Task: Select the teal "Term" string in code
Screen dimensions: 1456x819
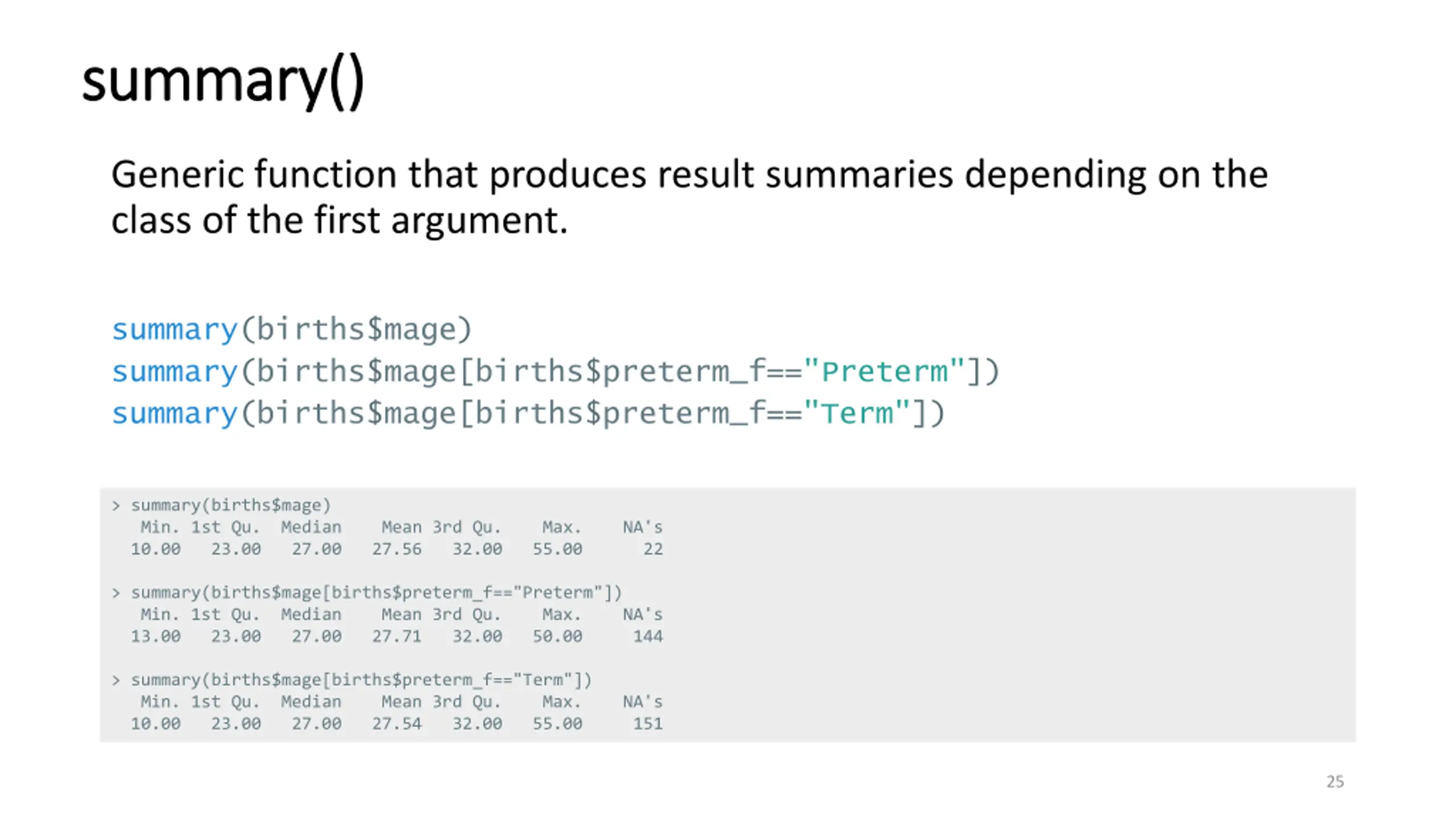Action: point(858,413)
